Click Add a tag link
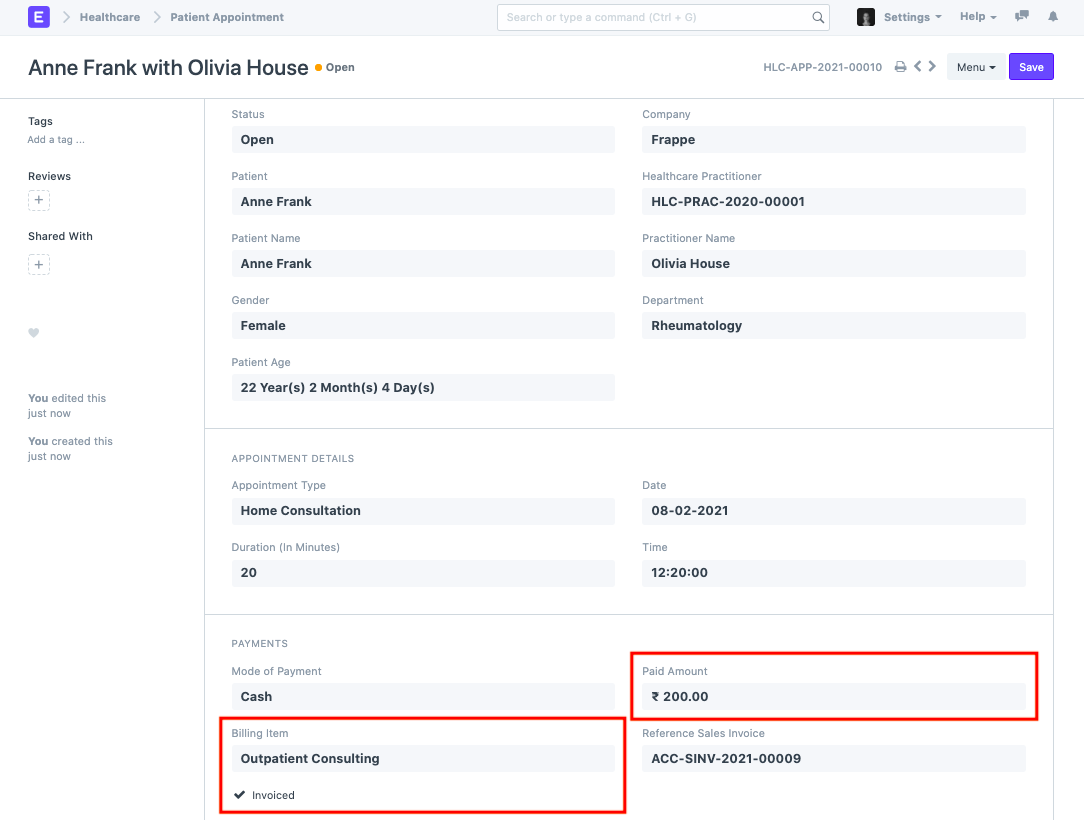Image resolution: width=1084 pixels, height=820 pixels. pyautogui.click(x=56, y=140)
